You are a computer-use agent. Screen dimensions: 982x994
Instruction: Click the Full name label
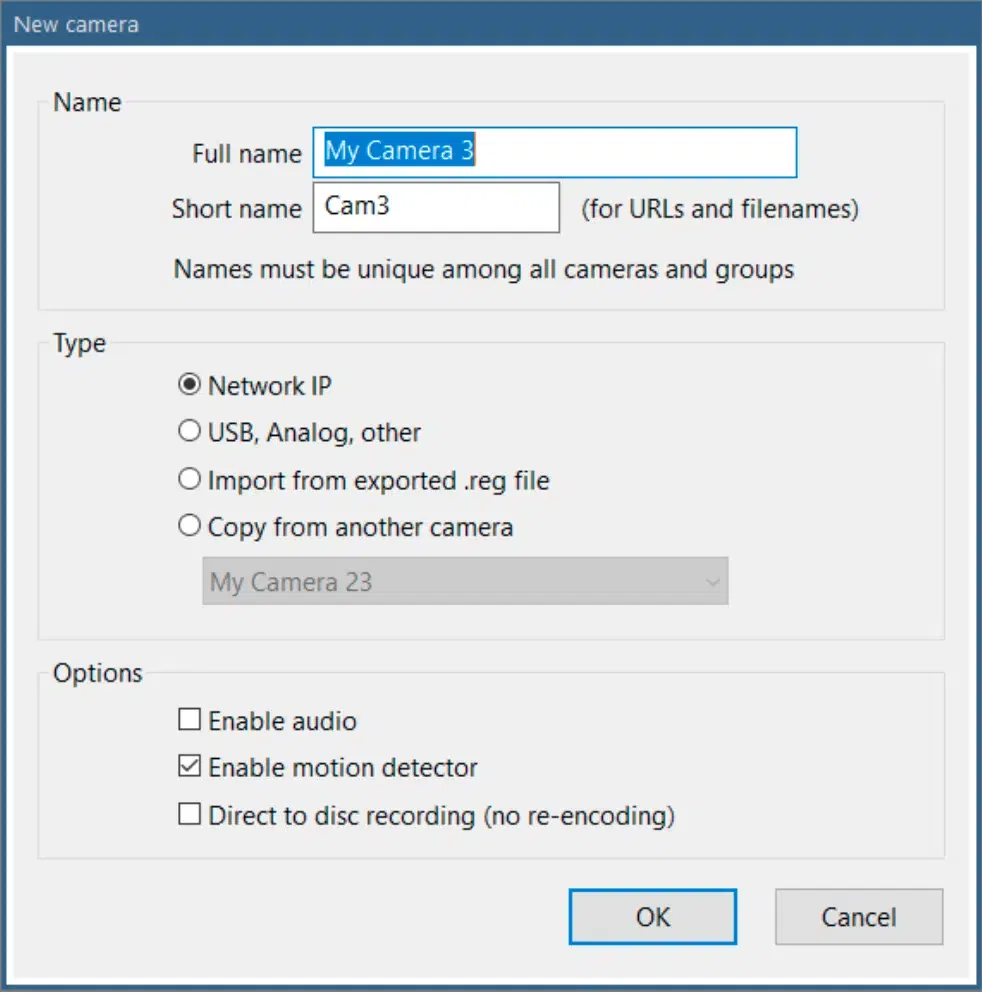click(x=246, y=154)
